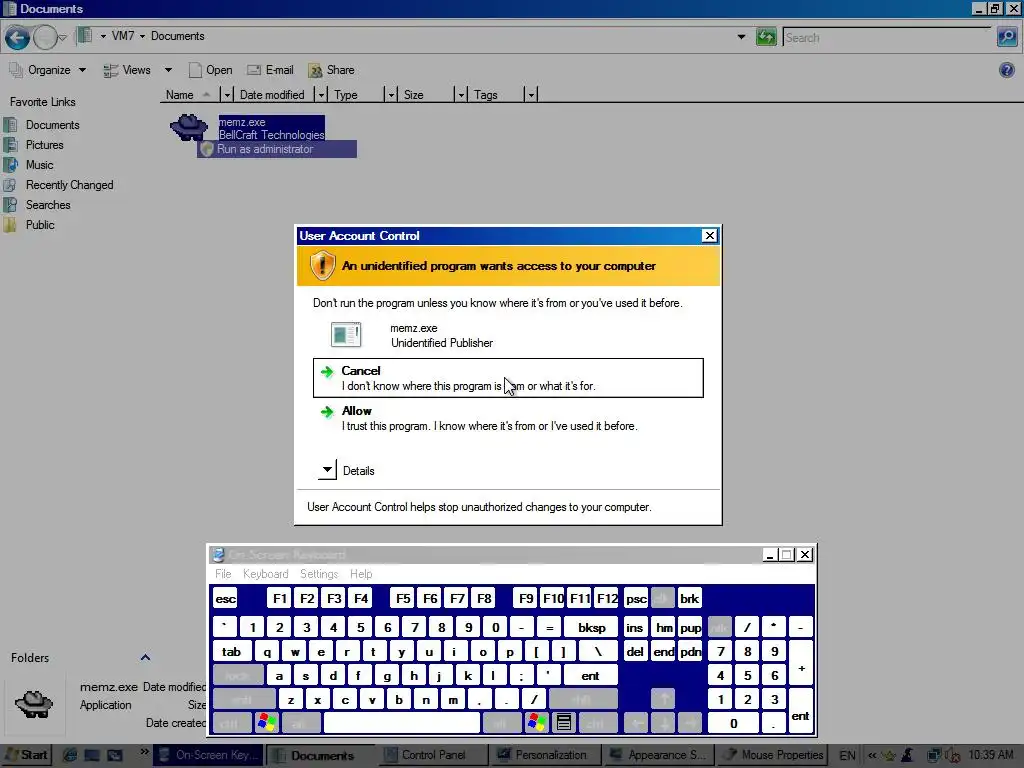Click the left Windows logo key on keyboard
The width and height of the screenshot is (1024, 768).
click(266, 722)
